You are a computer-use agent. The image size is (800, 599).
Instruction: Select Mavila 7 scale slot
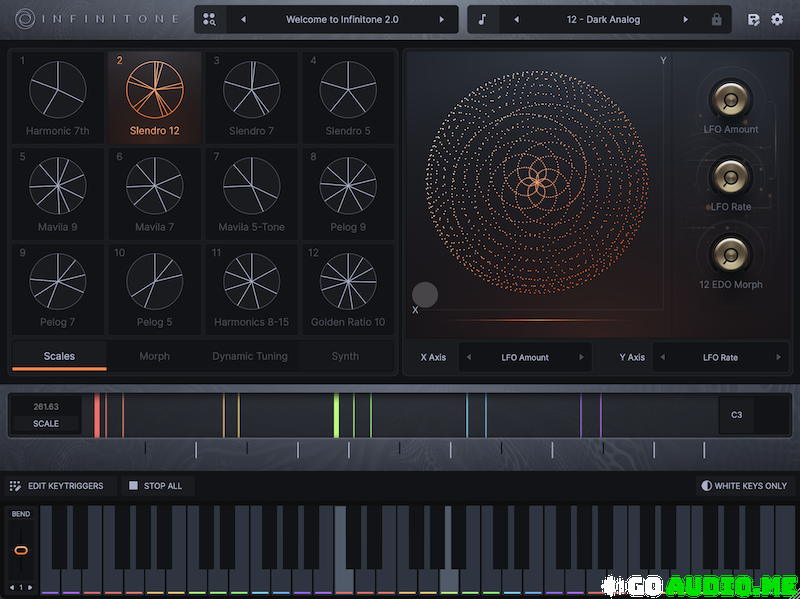pos(155,193)
